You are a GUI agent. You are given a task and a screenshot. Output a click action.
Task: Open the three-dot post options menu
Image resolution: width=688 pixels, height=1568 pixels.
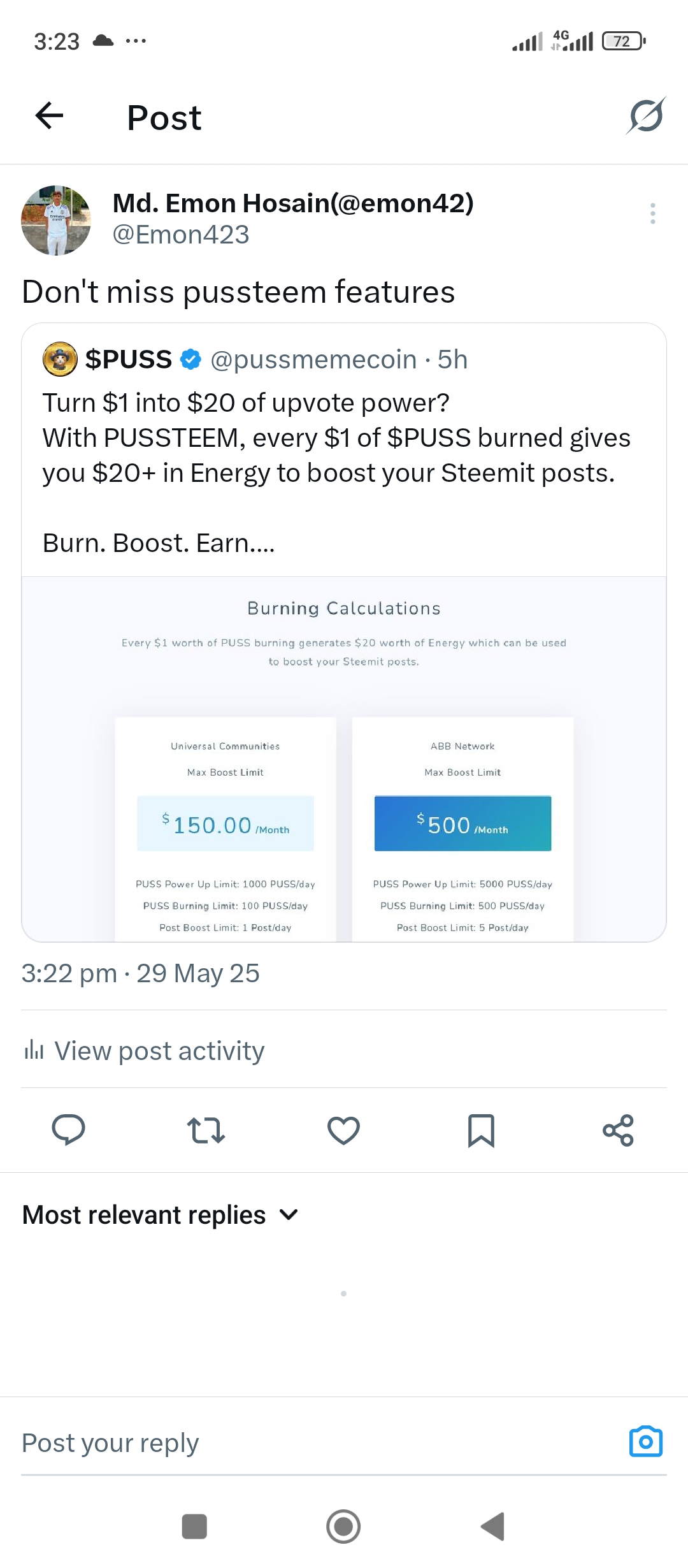click(652, 214)
